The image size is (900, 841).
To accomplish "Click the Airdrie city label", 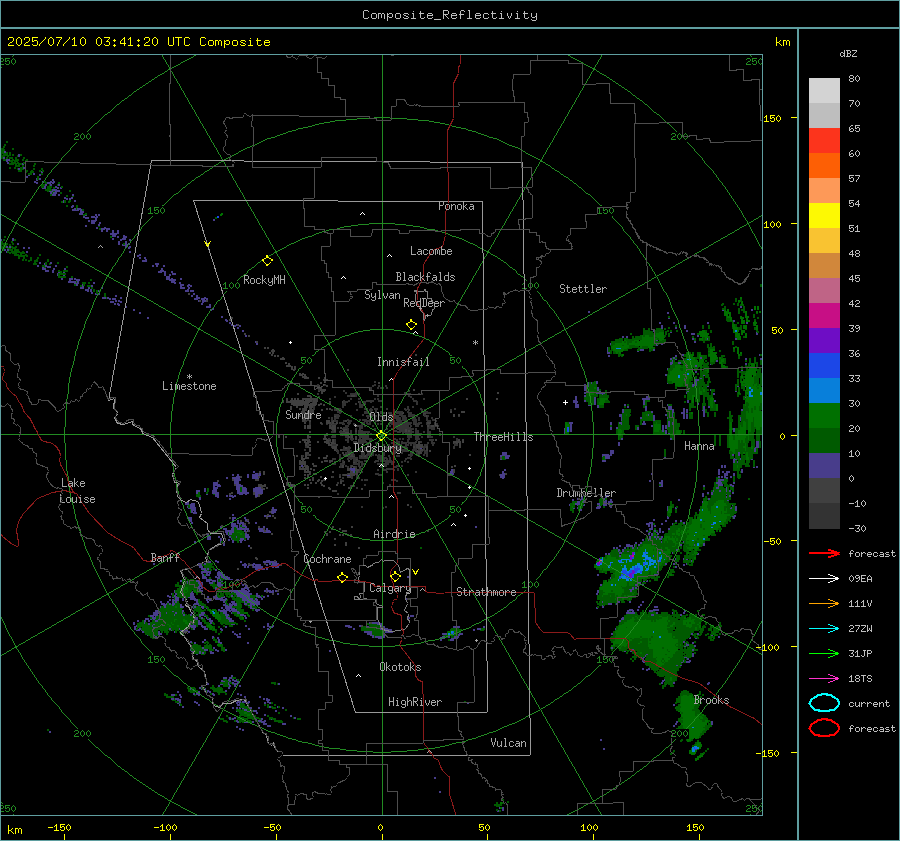I will tap(394, 534).
